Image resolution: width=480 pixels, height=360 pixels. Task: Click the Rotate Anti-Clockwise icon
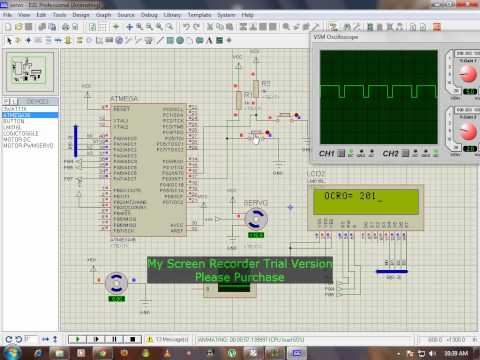click(x=19, y=340)
